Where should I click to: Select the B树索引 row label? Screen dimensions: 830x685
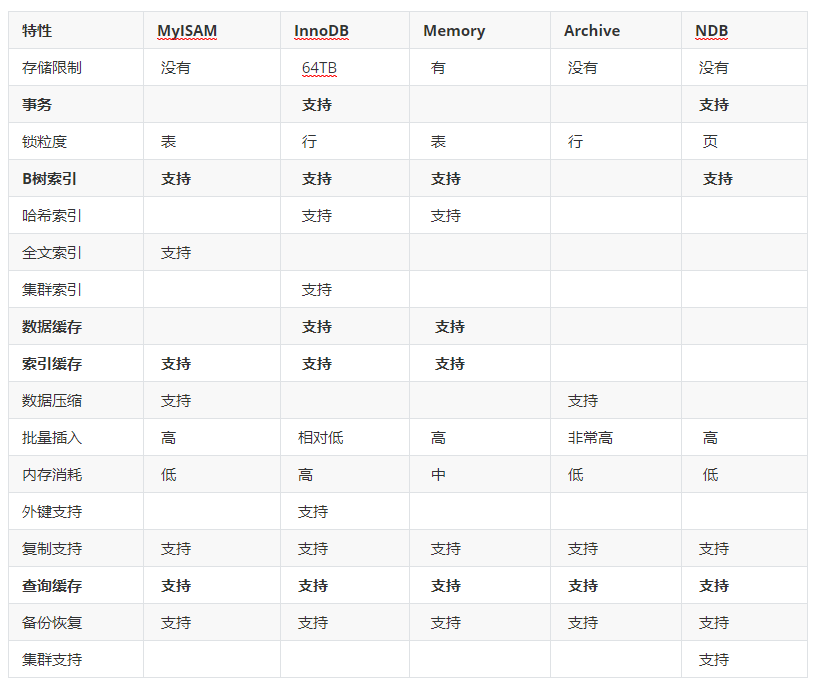tap(49, 179)
